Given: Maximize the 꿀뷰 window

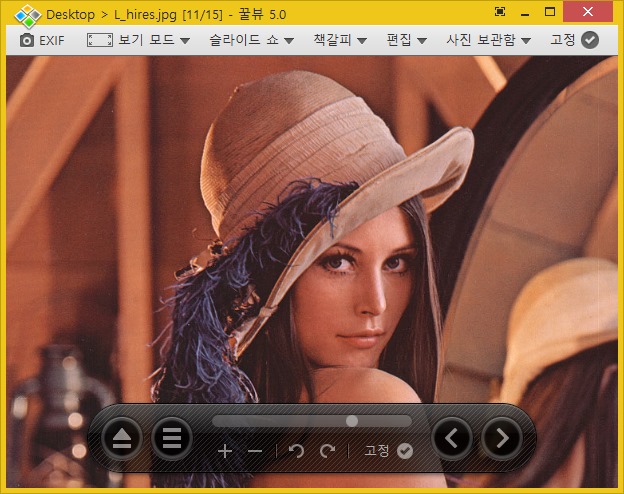Looking at the screenshot, I should pos(550,12).
